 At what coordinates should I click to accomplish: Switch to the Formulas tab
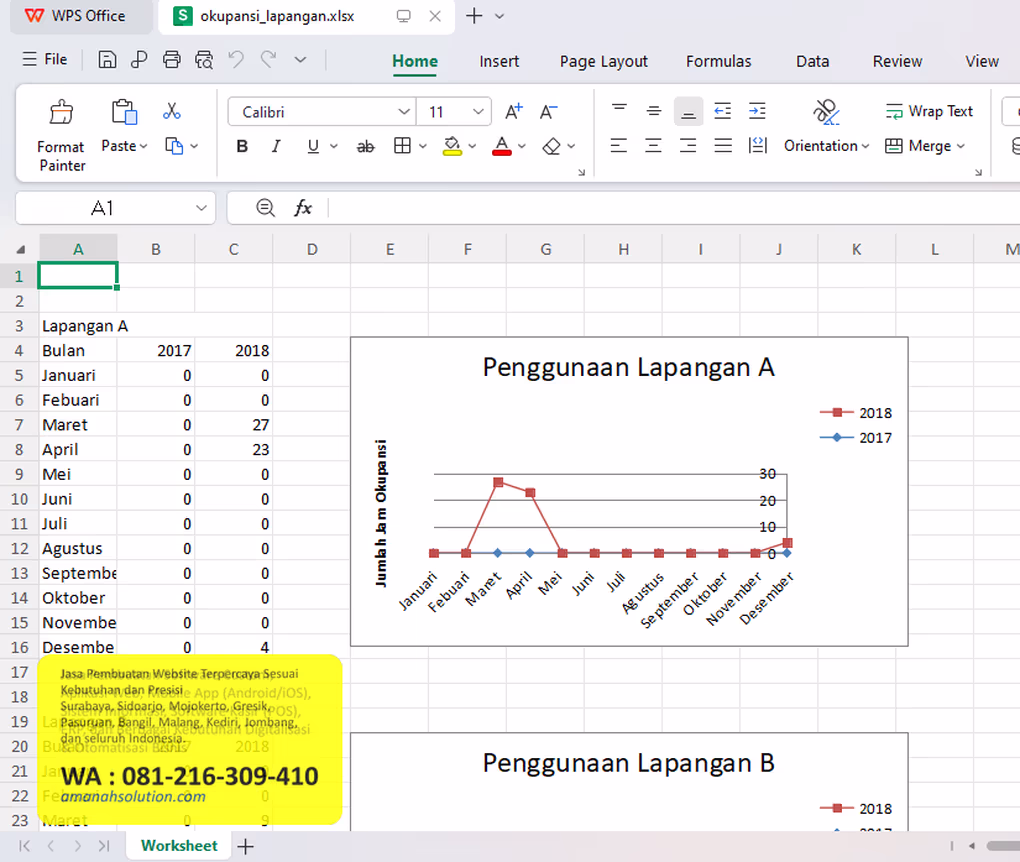tap(718, 61)
